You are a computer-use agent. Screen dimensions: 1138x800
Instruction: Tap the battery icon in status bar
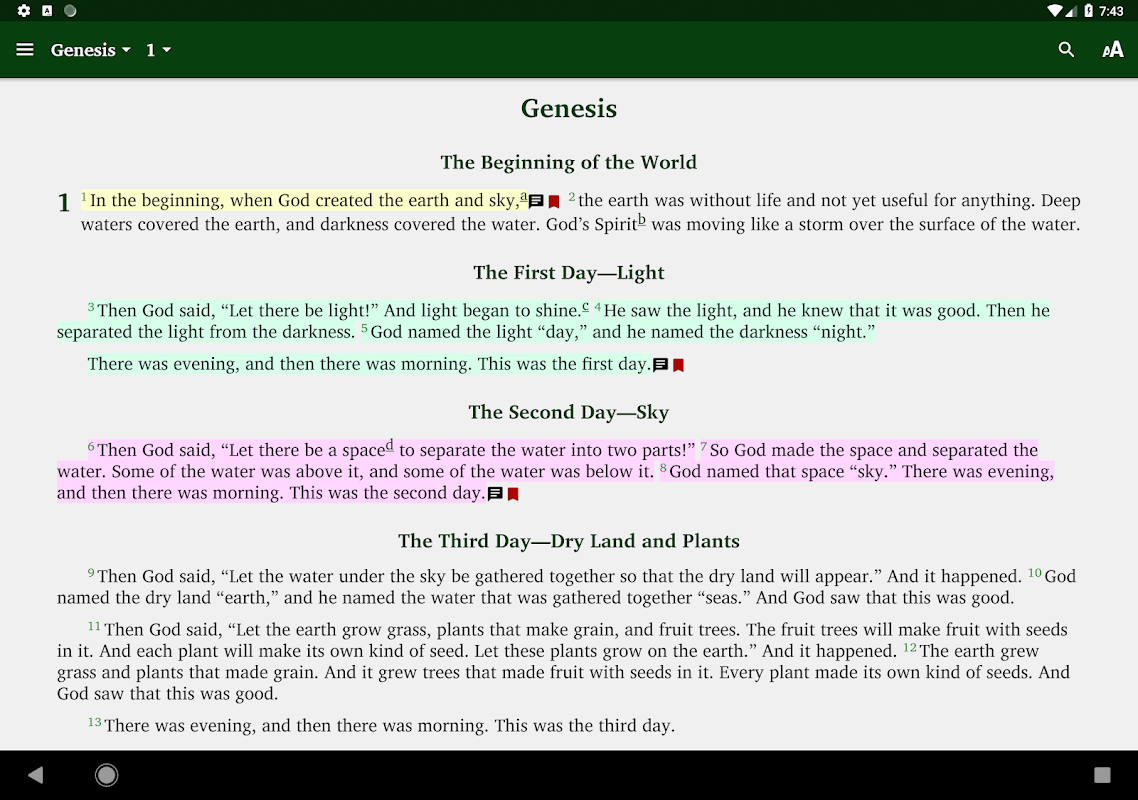(x=1088, y=10)
